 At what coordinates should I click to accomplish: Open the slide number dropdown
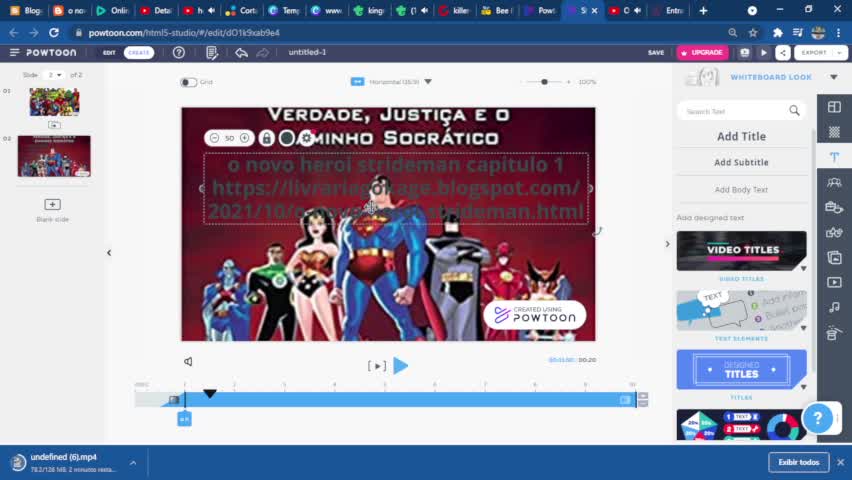click(54, 75)
